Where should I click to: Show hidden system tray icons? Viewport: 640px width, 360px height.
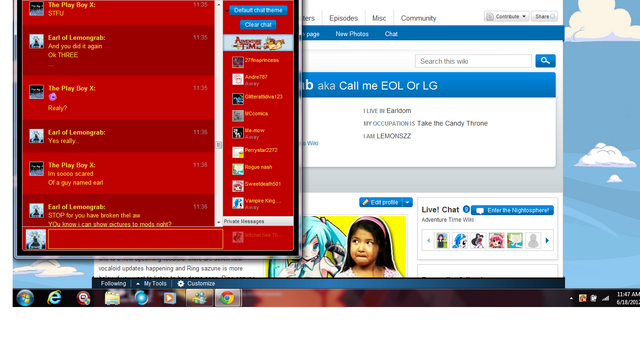tap(571, 298)
